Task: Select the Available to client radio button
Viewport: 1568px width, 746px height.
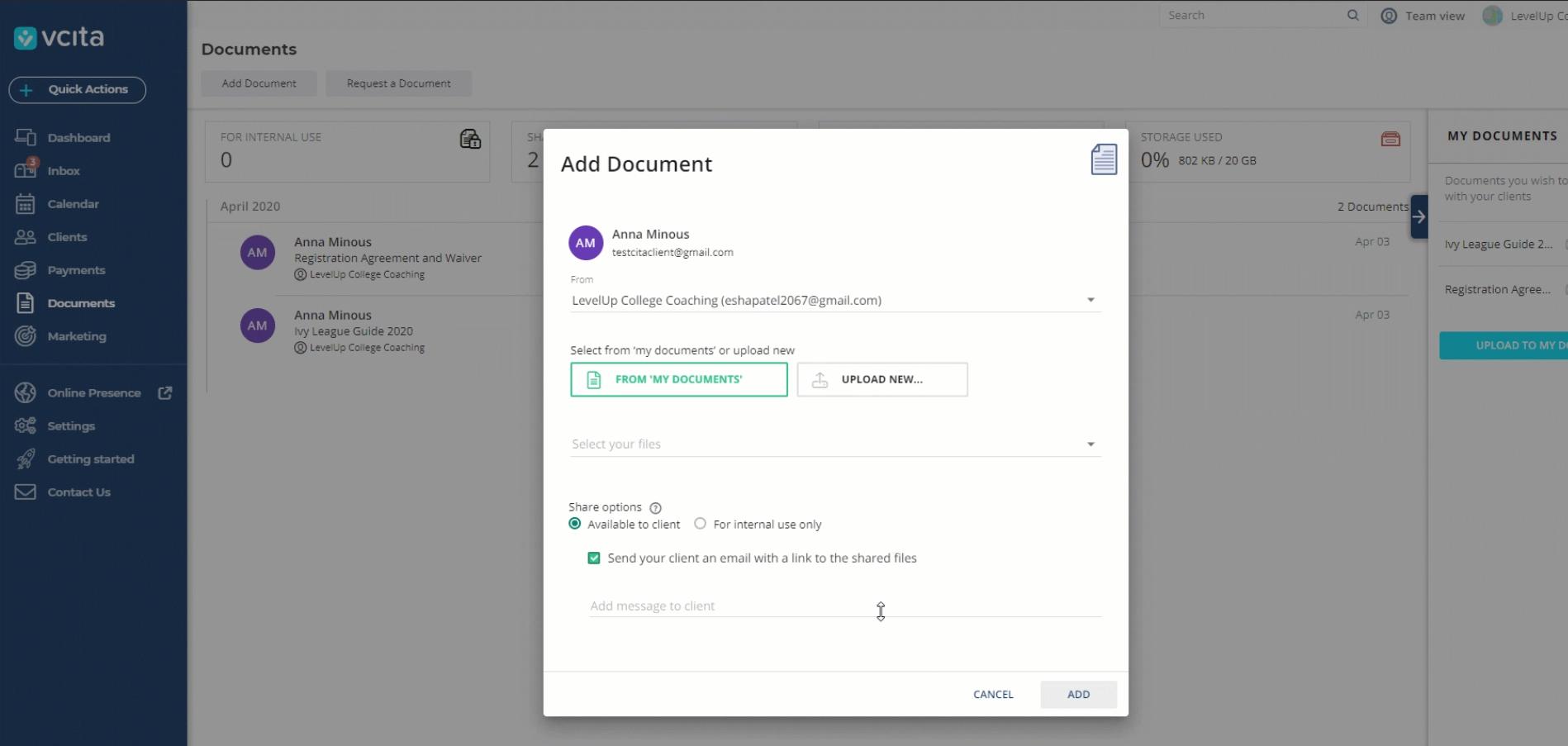Action: pyautogui.click(x=575, y=524)
